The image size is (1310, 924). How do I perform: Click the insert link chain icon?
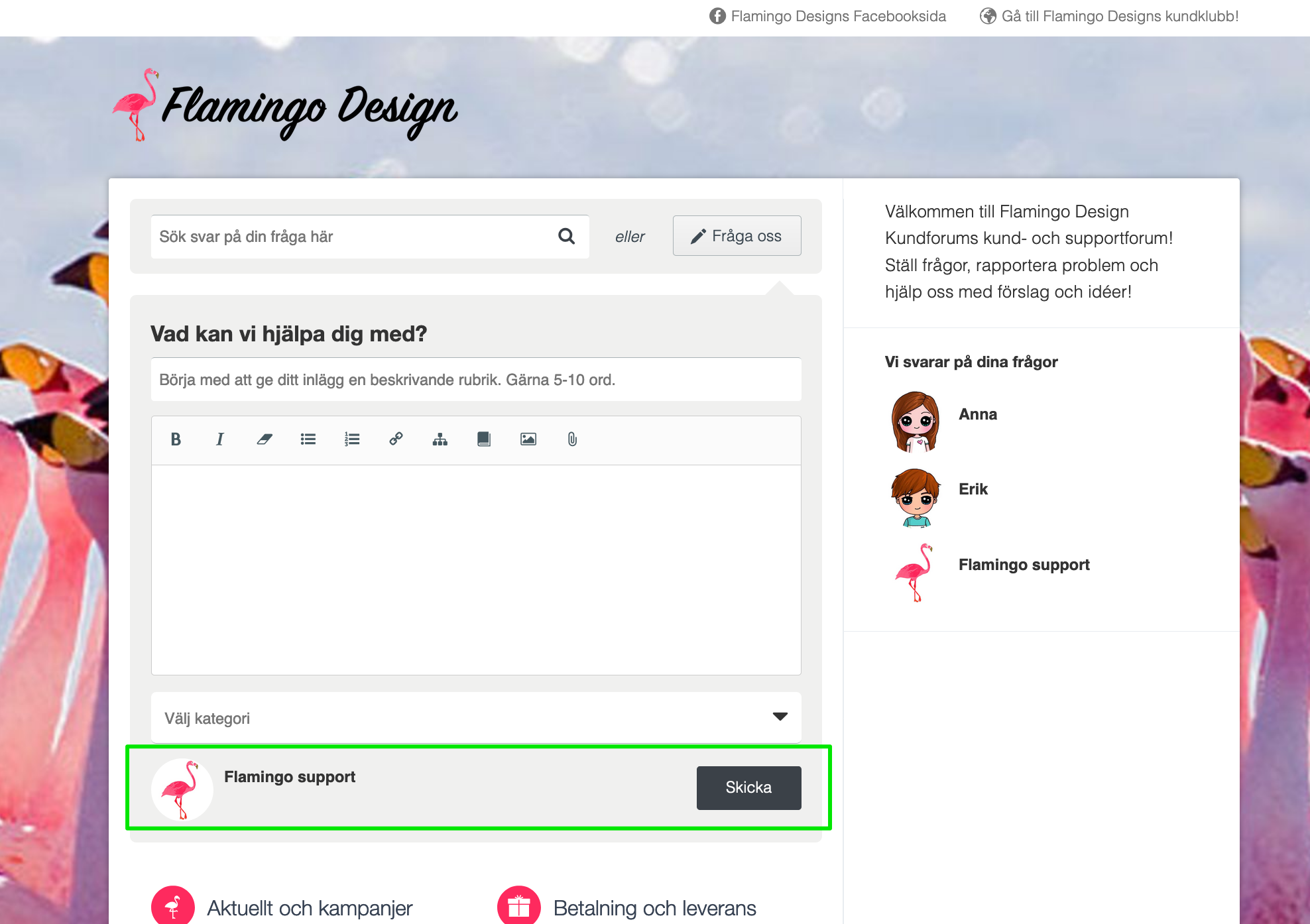pos(396,439)
